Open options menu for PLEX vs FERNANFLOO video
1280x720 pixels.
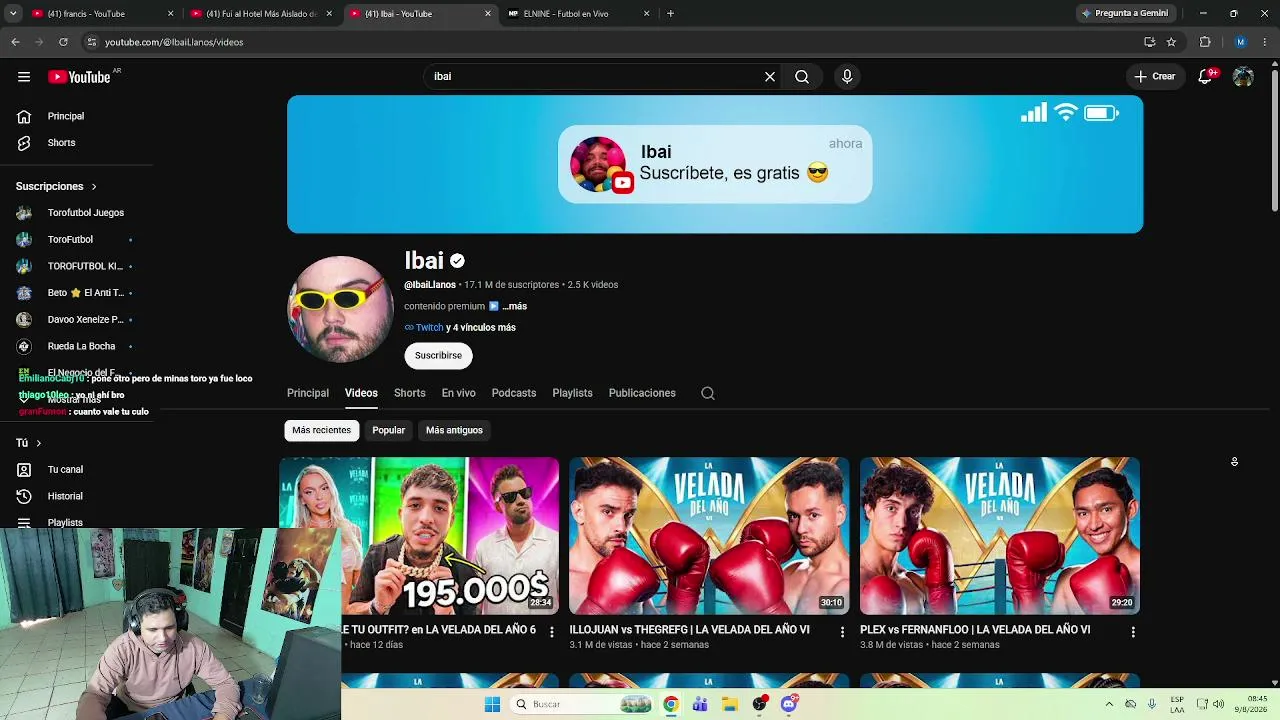pyautogui.click(x=1133, y=632)
